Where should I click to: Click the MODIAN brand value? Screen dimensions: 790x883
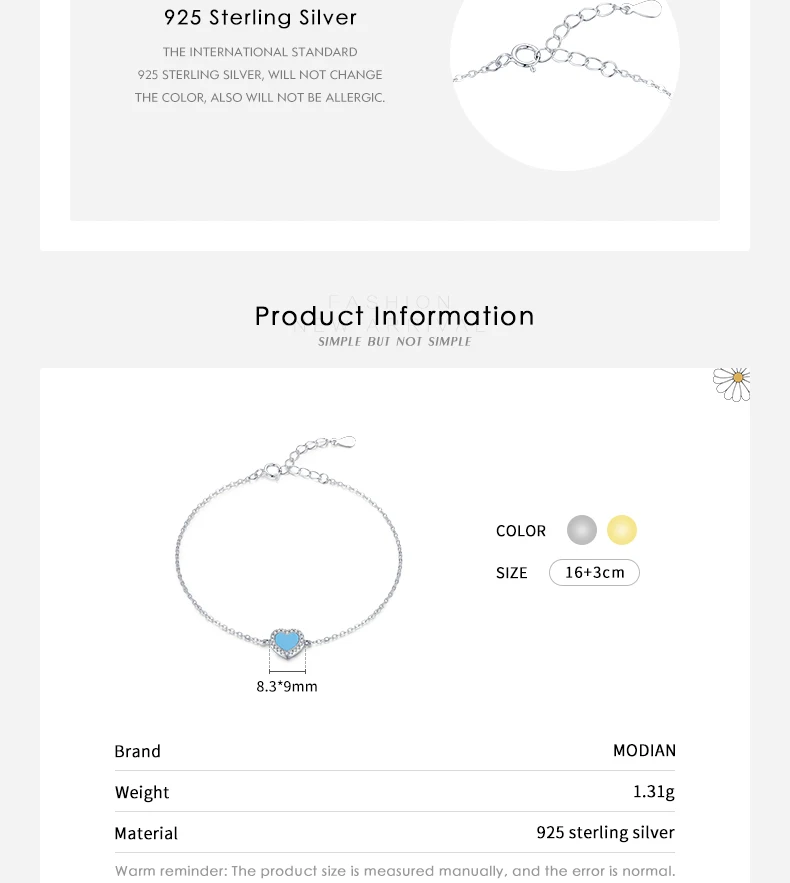(x=644, y=751)
